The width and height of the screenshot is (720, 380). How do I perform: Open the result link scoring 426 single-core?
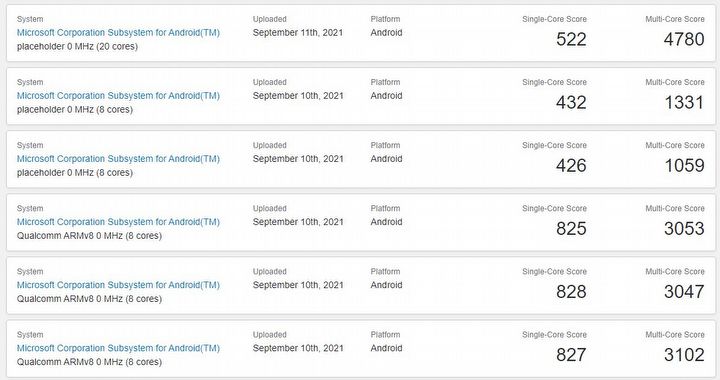point(118,159)
